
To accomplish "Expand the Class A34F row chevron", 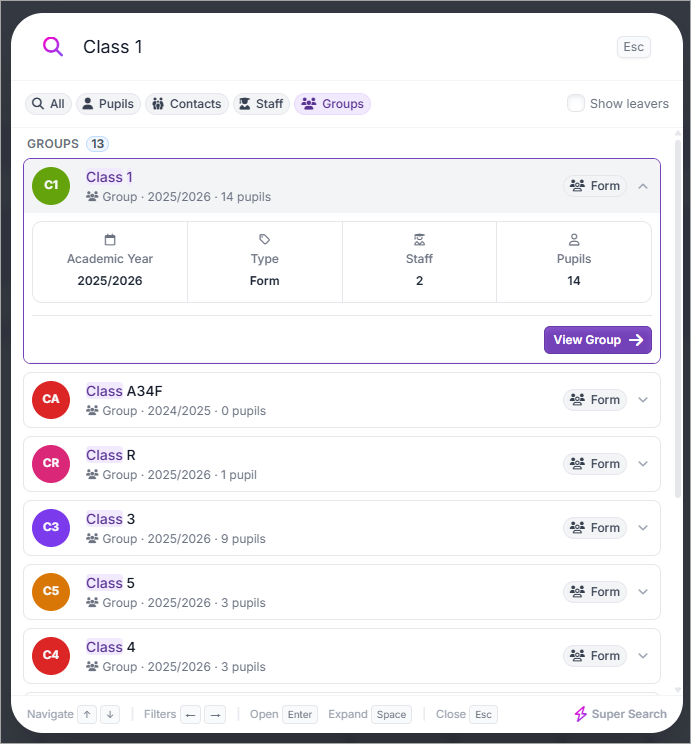I will (x=643, y=400).
